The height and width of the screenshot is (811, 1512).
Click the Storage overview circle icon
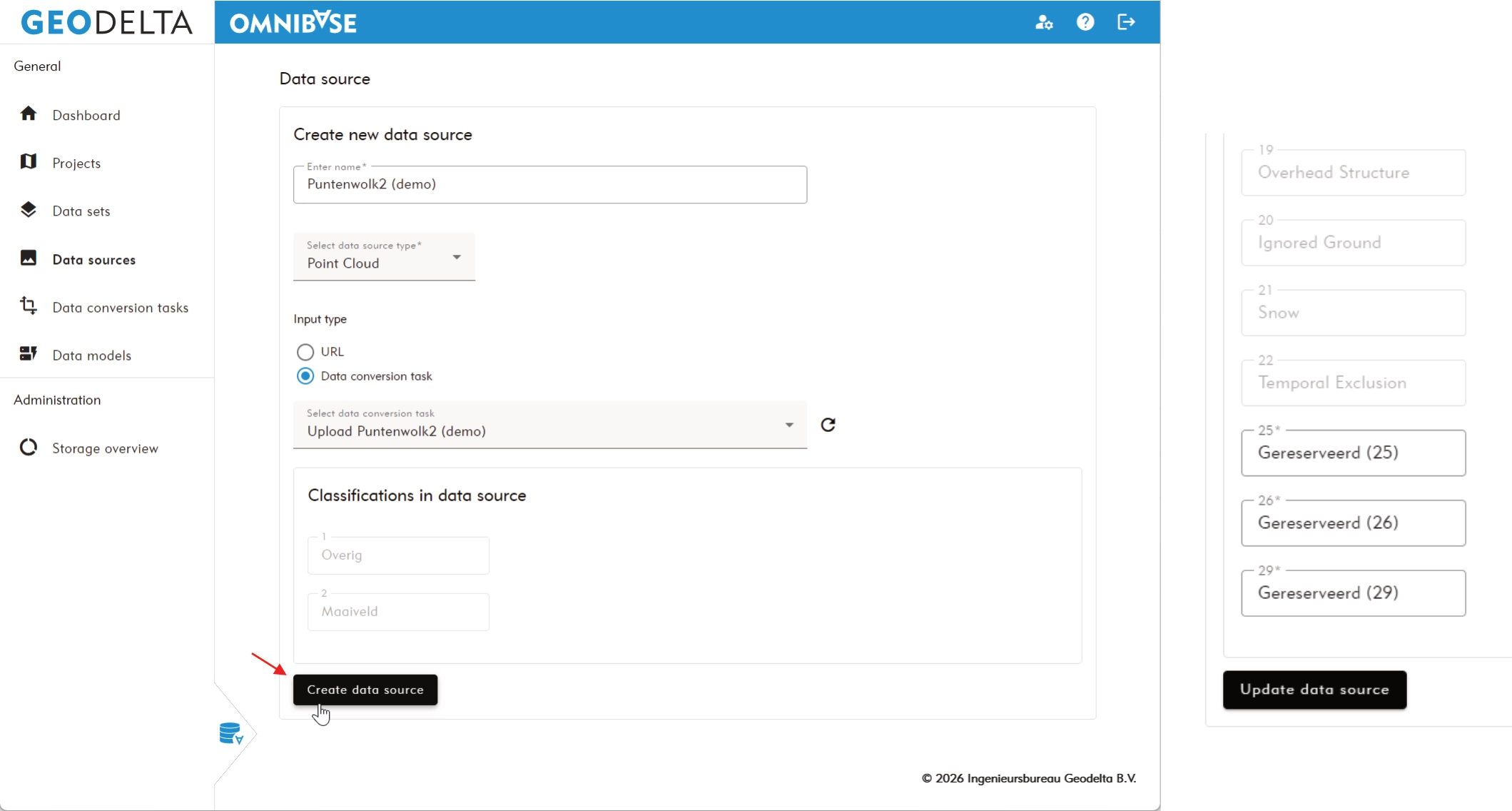(29, 448)
